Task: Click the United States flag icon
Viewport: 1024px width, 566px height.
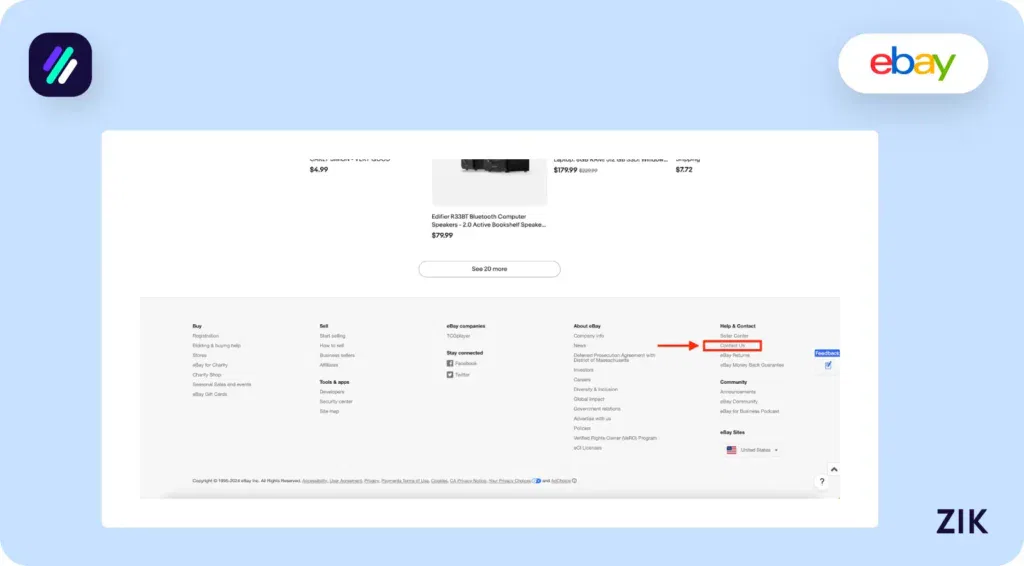Action: tap(731, 450)
